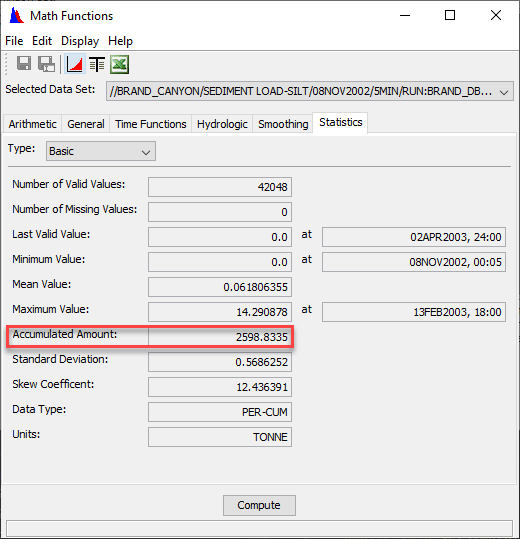Open the File menu
Image resolution: width=520 pixels, height=539 pixels.
pos(14,41)
